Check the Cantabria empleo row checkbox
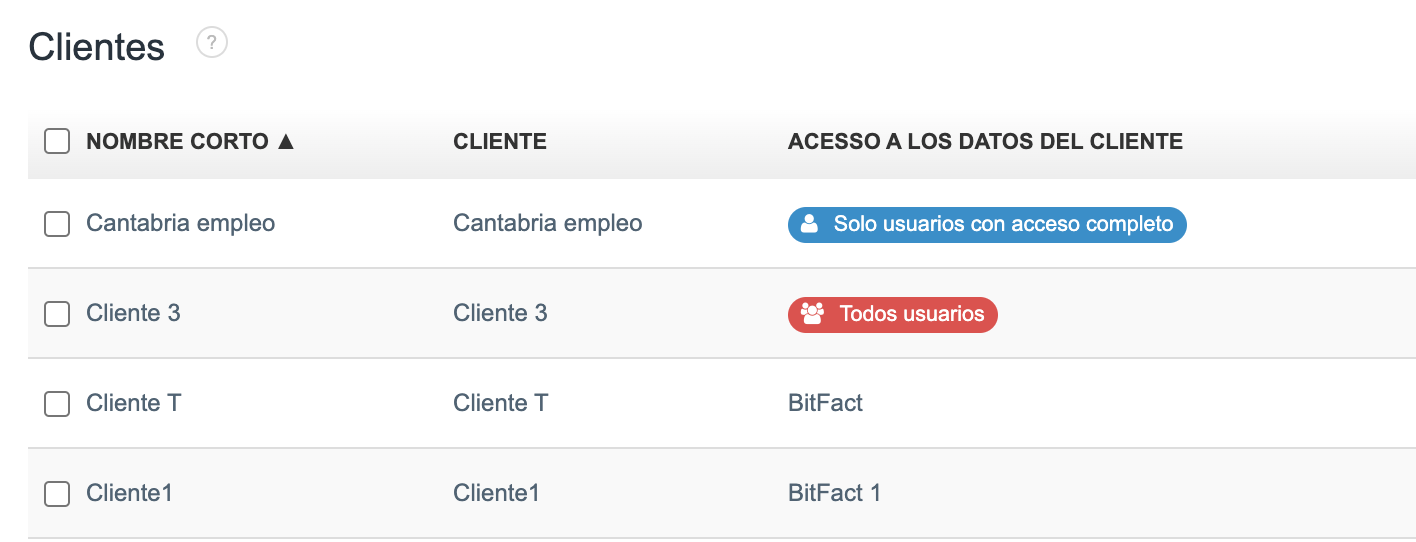This screenshot has width=1416, height=542. point(57,224)
